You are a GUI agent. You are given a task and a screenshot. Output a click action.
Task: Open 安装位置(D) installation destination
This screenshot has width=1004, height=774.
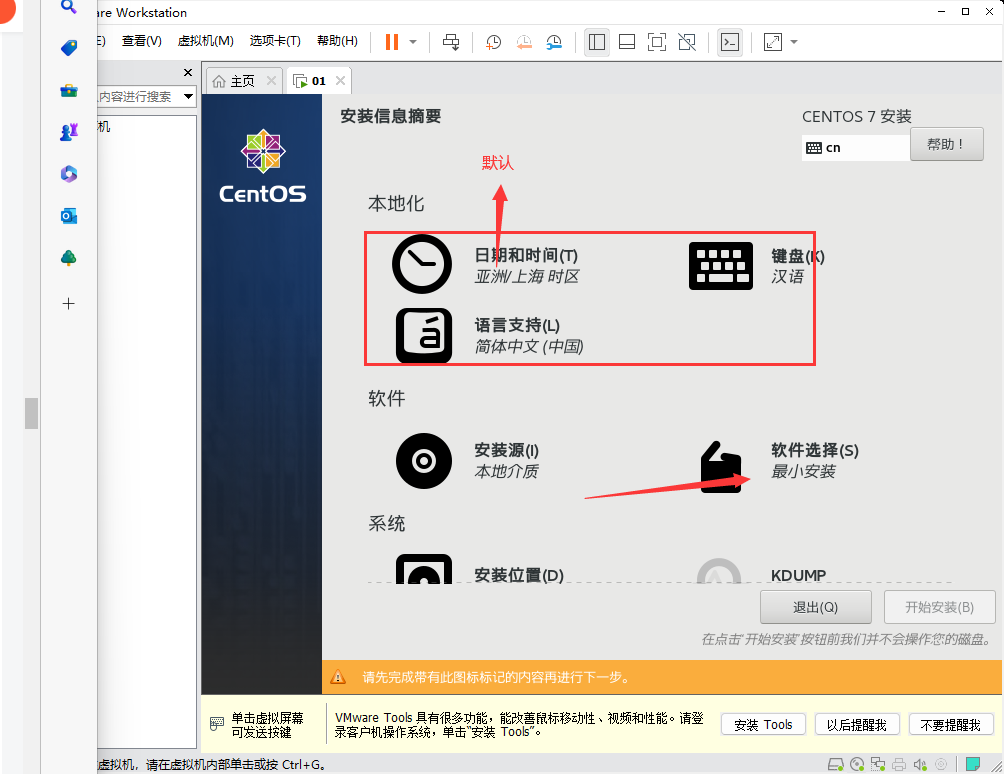click(x=480, y=570)
